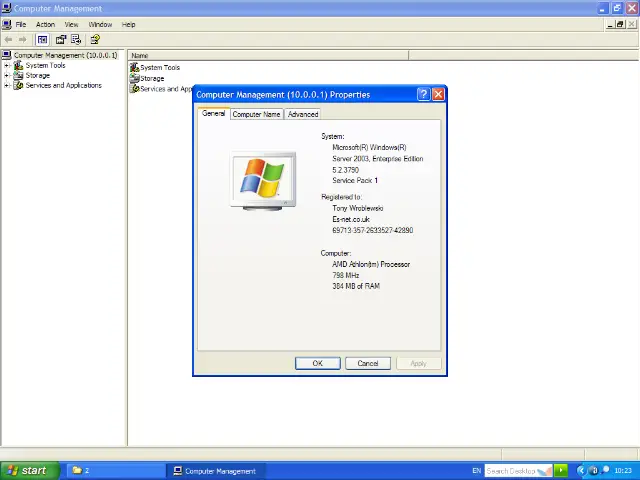Screen dimensions: 640x480
Task: Click the product ID 69713-357-2633527-42890
Action: (373, 230)
